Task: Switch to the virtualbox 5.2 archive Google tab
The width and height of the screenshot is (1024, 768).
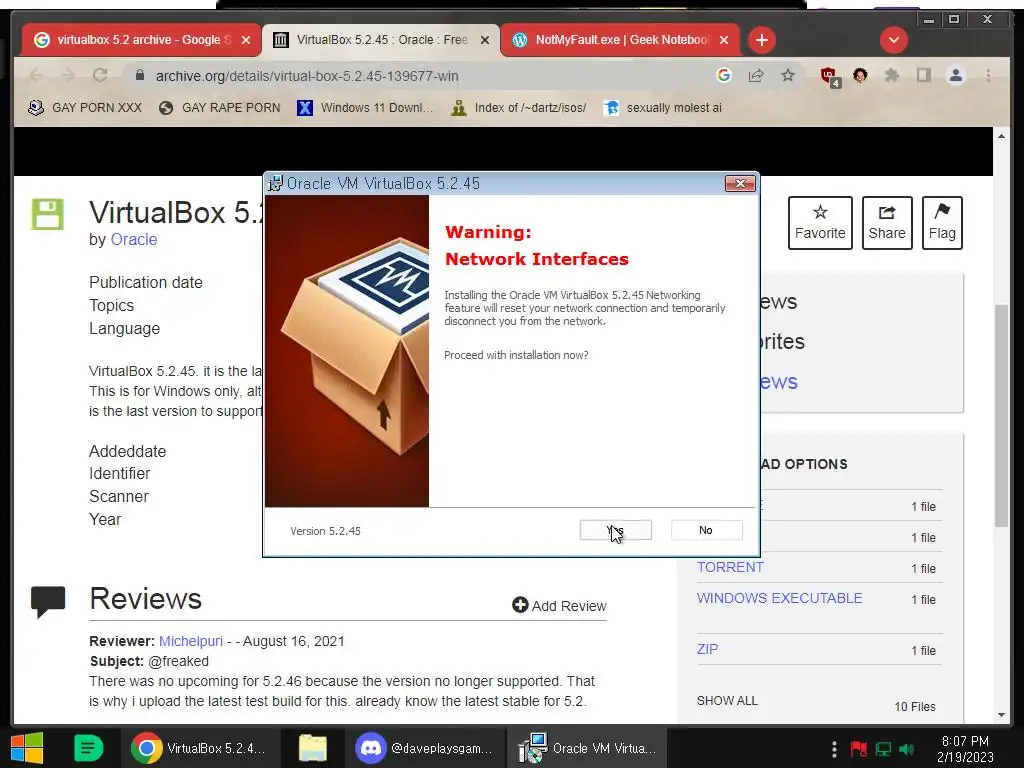Action: [x=134, y=40]
